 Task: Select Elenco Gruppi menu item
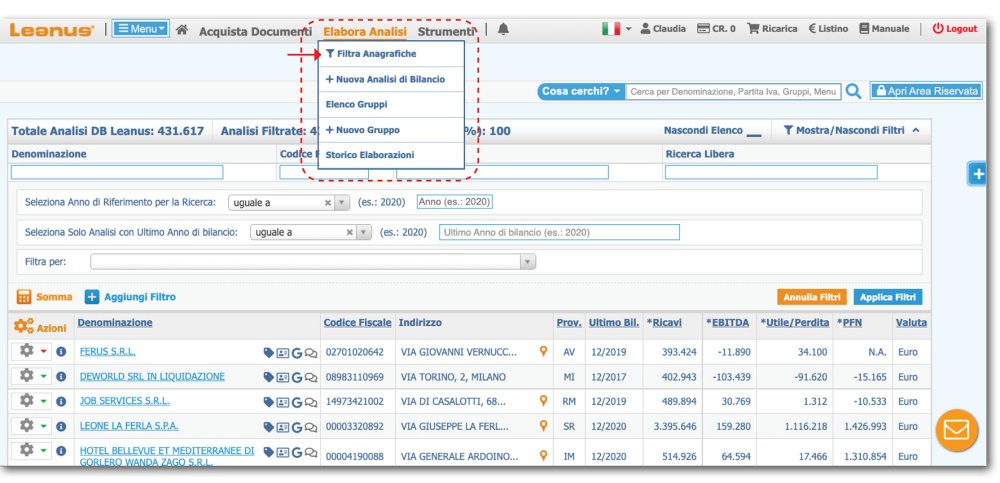click(x=391, y=105)
